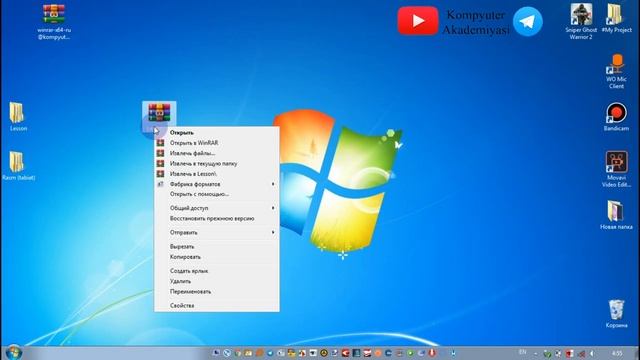Open the Windows Start button

(13, 353)
